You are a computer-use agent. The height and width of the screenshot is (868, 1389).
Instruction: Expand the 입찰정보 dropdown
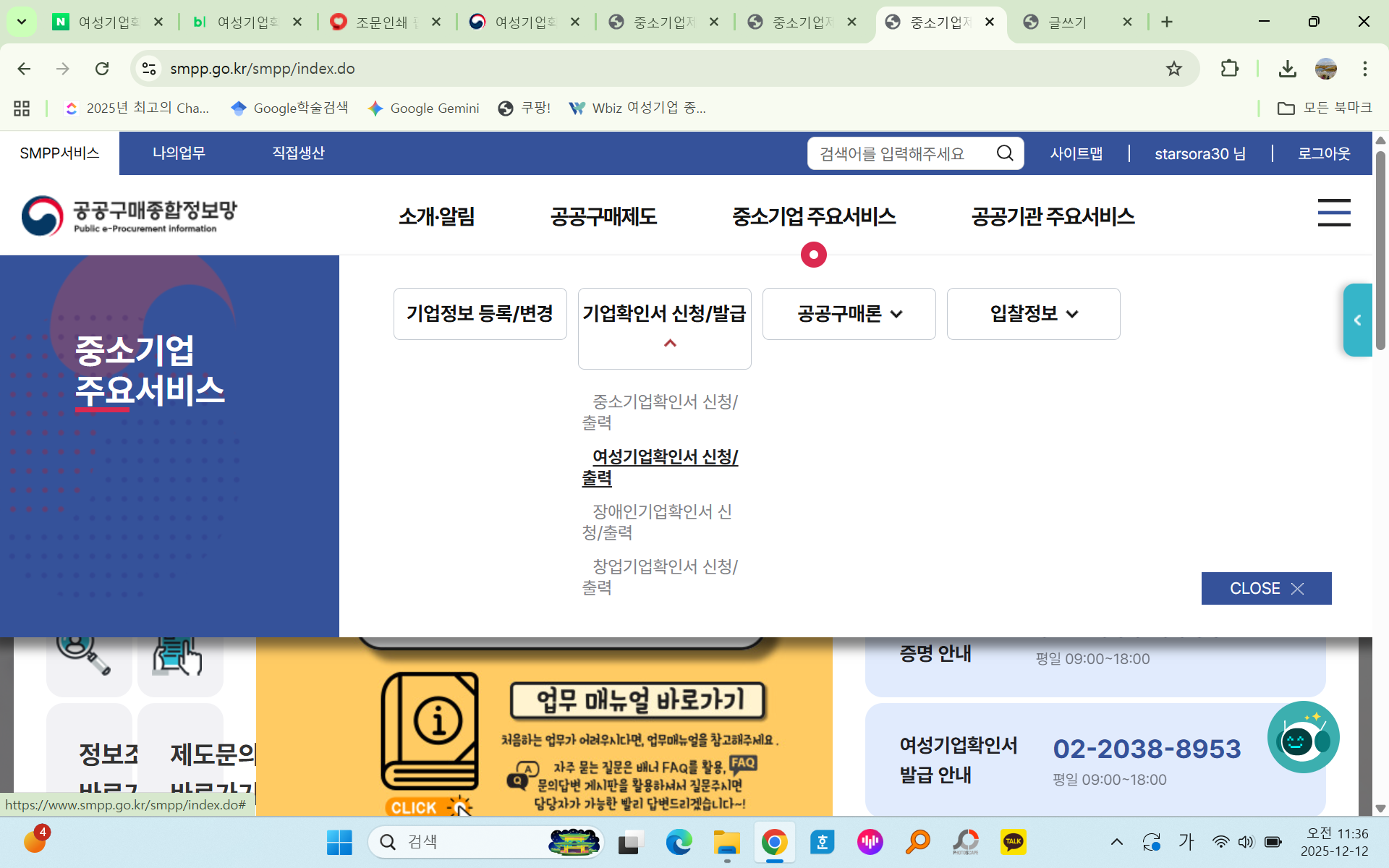1033,314
